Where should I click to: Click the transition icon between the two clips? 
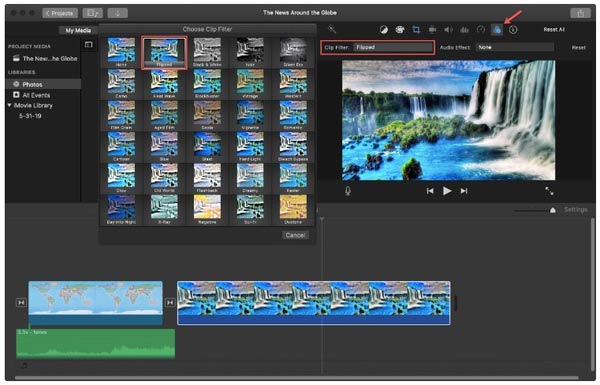pos(170,302)
